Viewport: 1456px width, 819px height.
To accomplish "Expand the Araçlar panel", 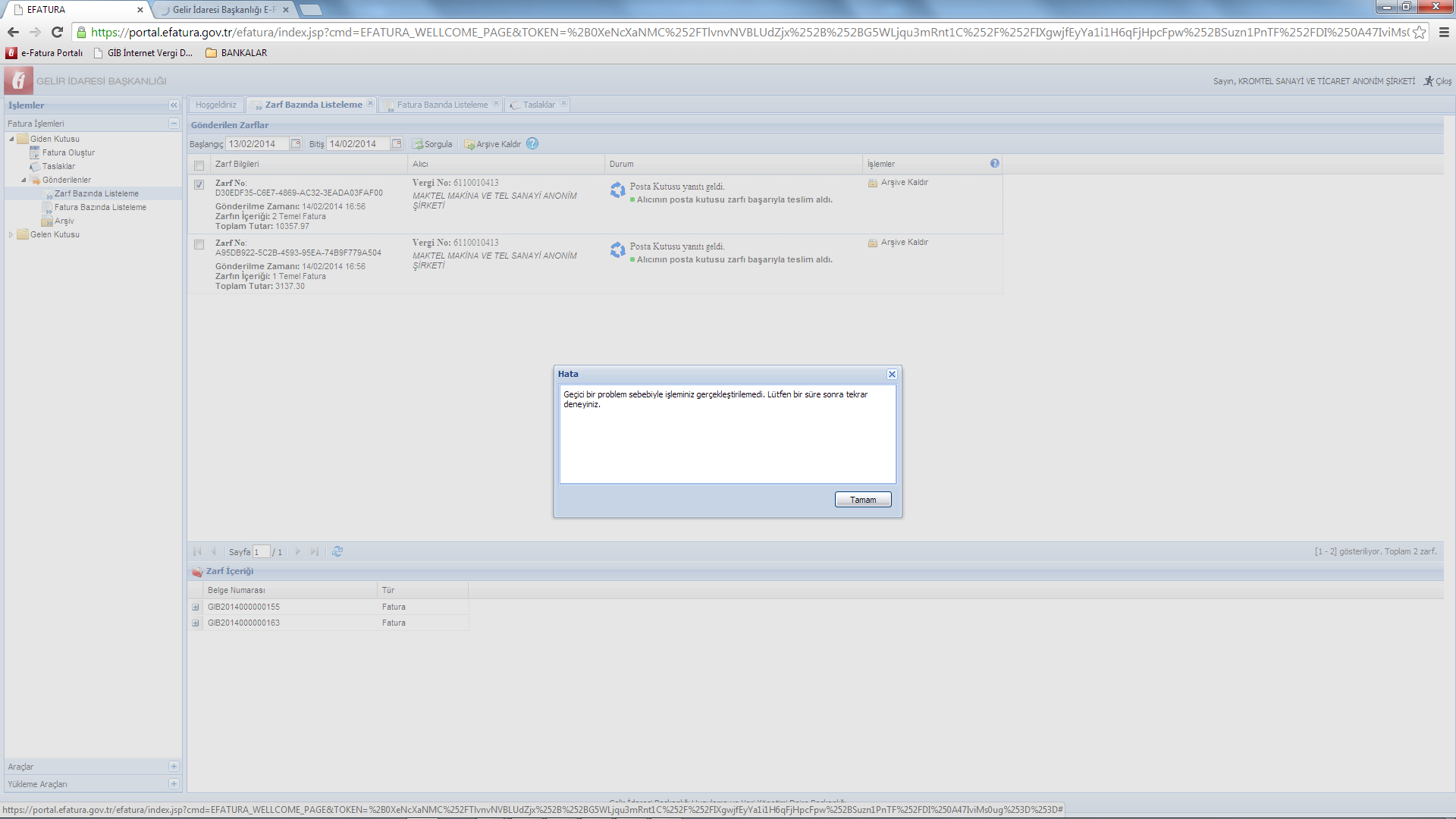I will [174, 766].
